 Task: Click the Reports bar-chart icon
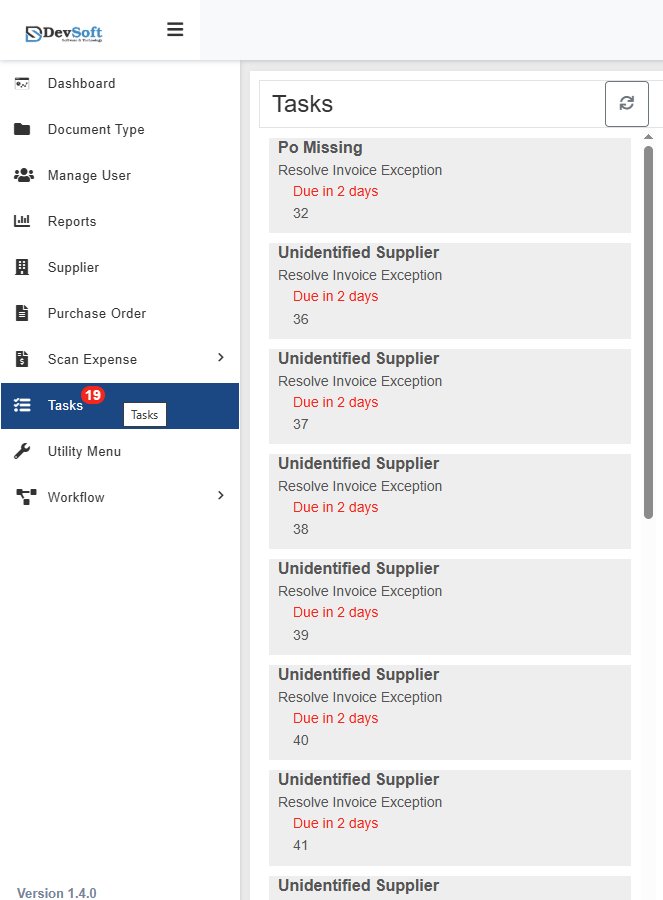(x=24, y=221)
